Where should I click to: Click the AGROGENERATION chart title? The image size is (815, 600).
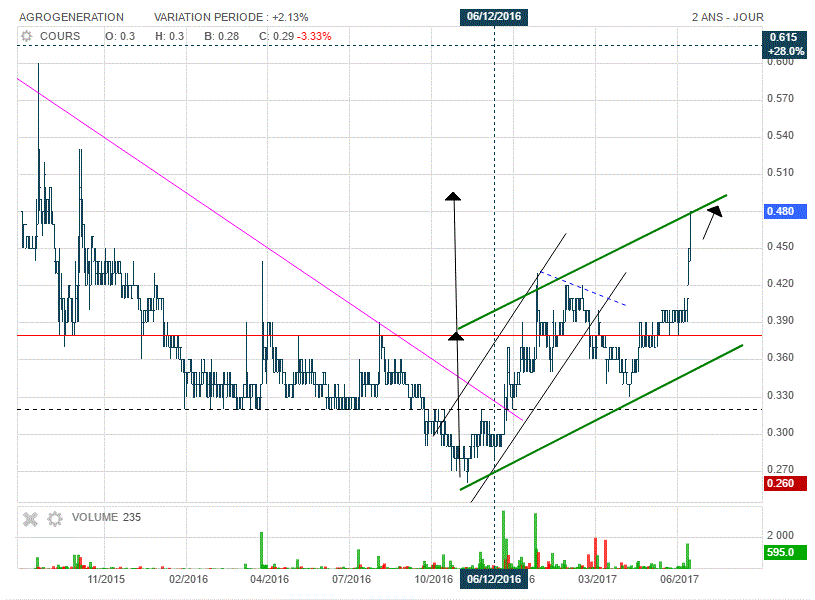click(x=72, y=17)
